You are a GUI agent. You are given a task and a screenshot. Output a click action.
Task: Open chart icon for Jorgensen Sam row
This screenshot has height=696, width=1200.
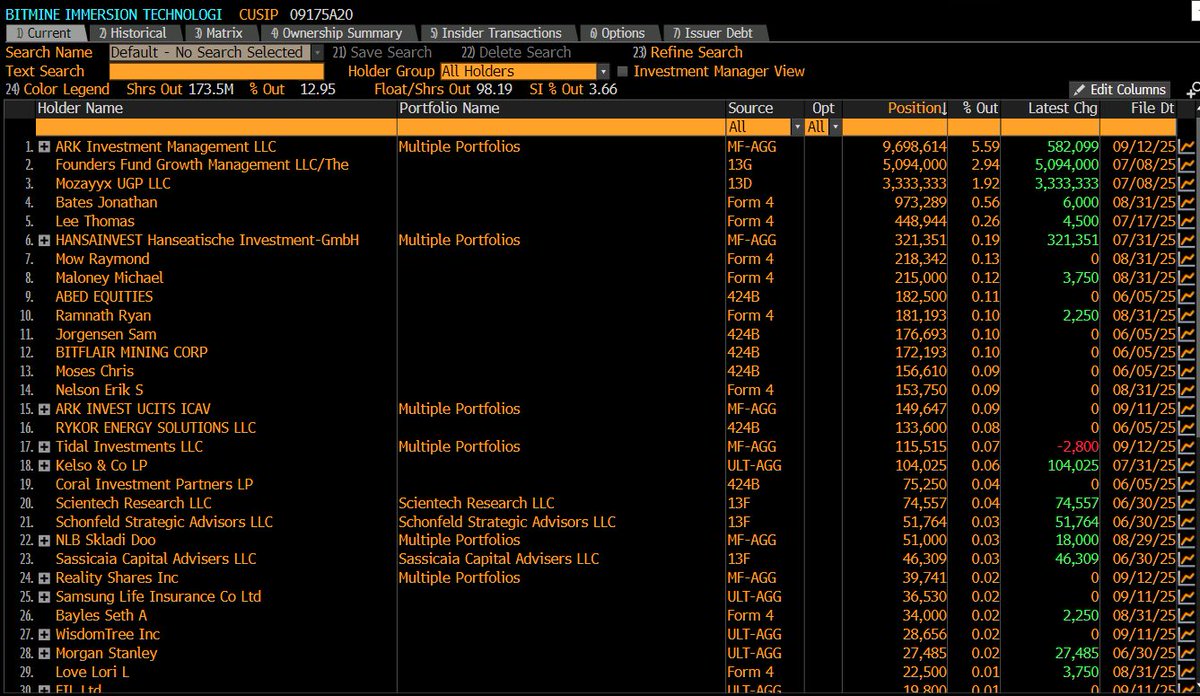click(1188, 334)
